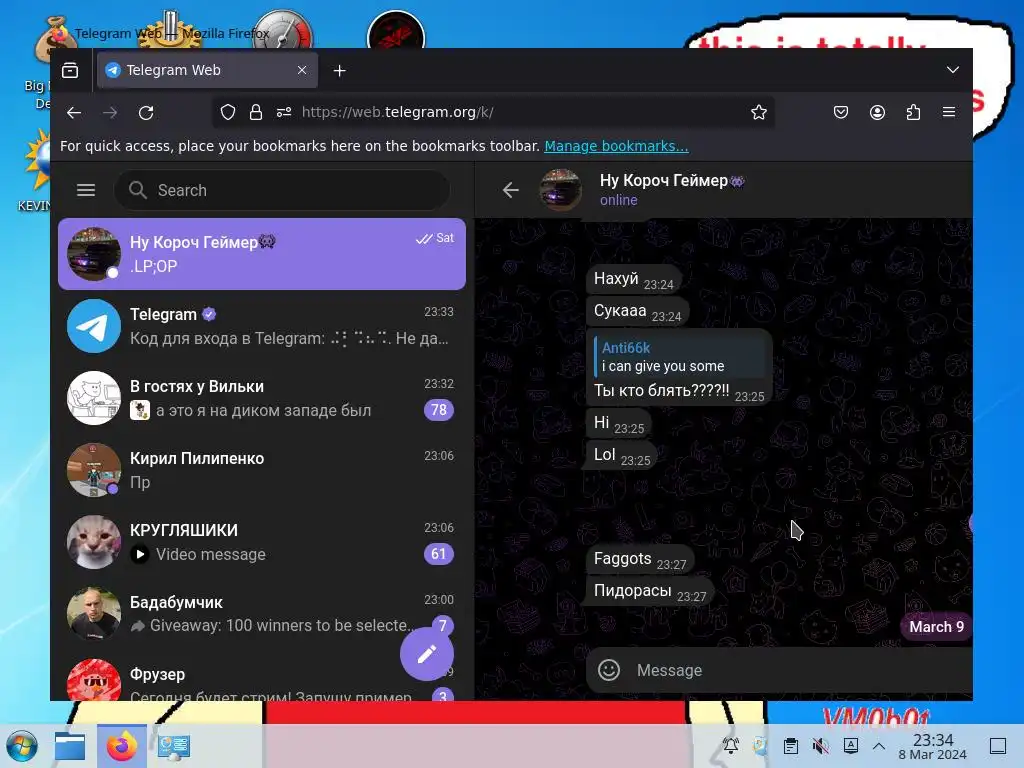Image resolution: width=1024 pixels, height=768 pixels.
Task: Close the Telegram Web tab
Action: [302, 70]
